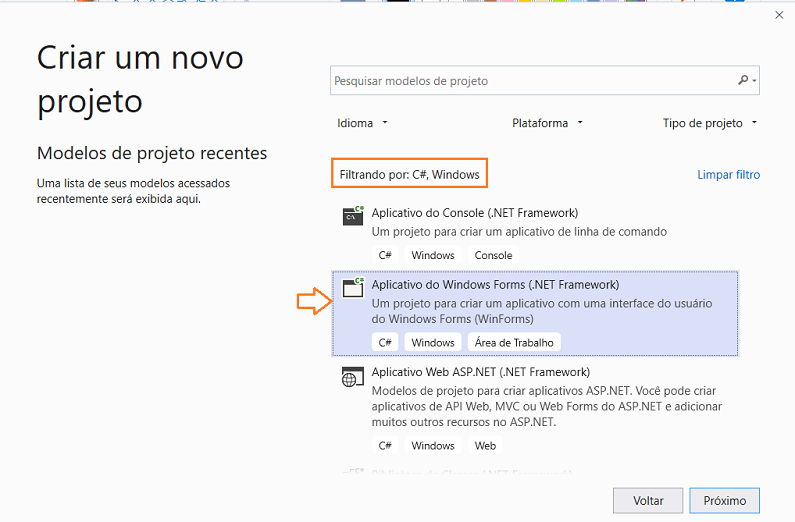Click the Windows tag of the Windows Forms template

433,343
